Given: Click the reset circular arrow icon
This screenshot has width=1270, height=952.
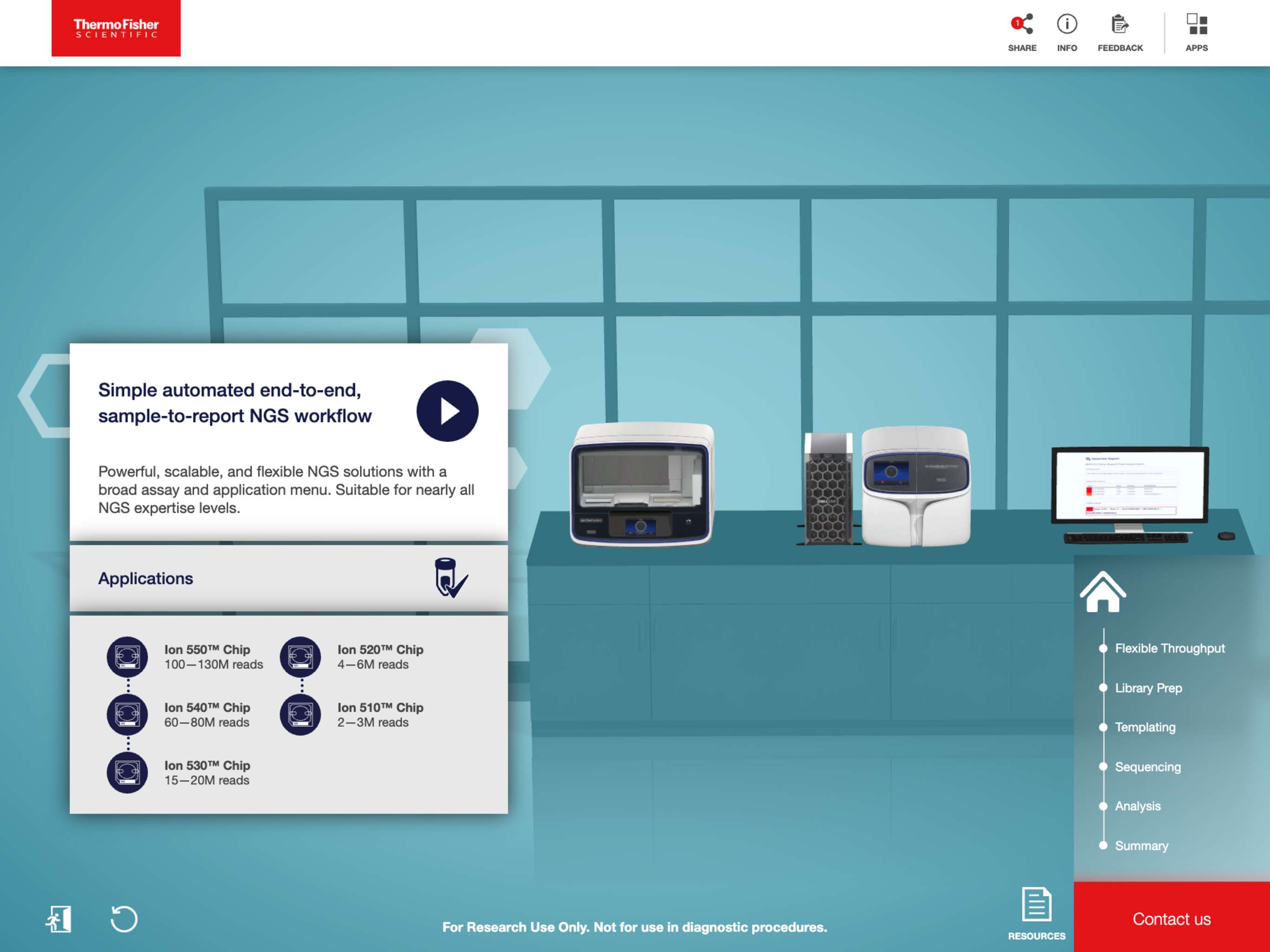Looking at the screenshot, I should [x=124, y=919].
